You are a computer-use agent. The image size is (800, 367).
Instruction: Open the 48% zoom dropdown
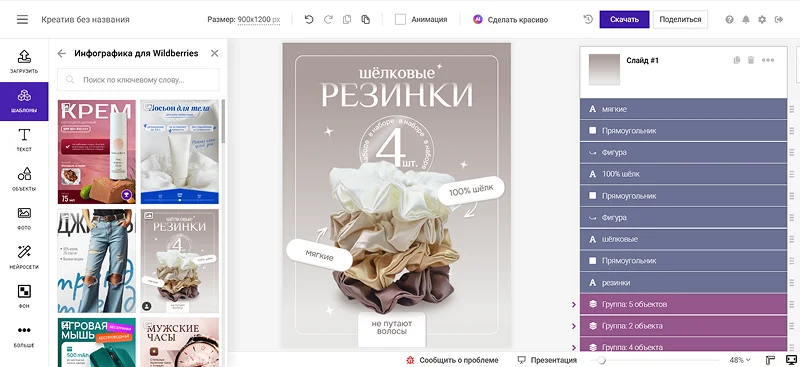click(x=740, y=360)
